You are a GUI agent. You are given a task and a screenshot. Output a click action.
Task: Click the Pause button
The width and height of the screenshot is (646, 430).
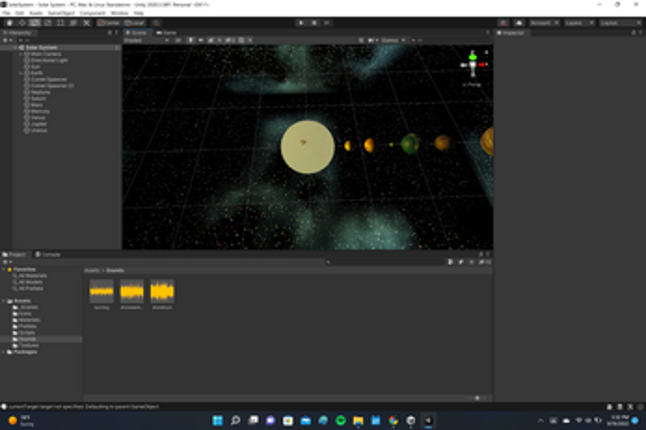coord(314,23)
